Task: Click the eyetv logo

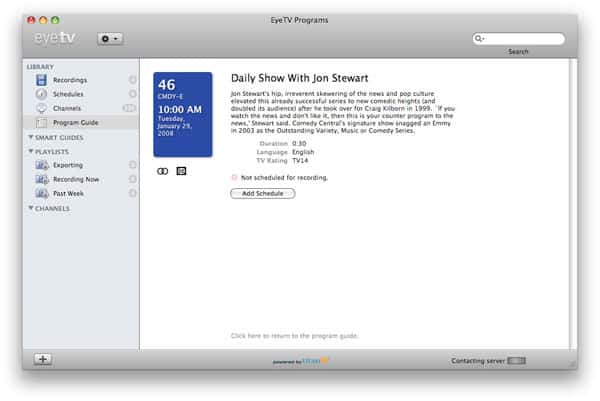Action: pos(54,38)
